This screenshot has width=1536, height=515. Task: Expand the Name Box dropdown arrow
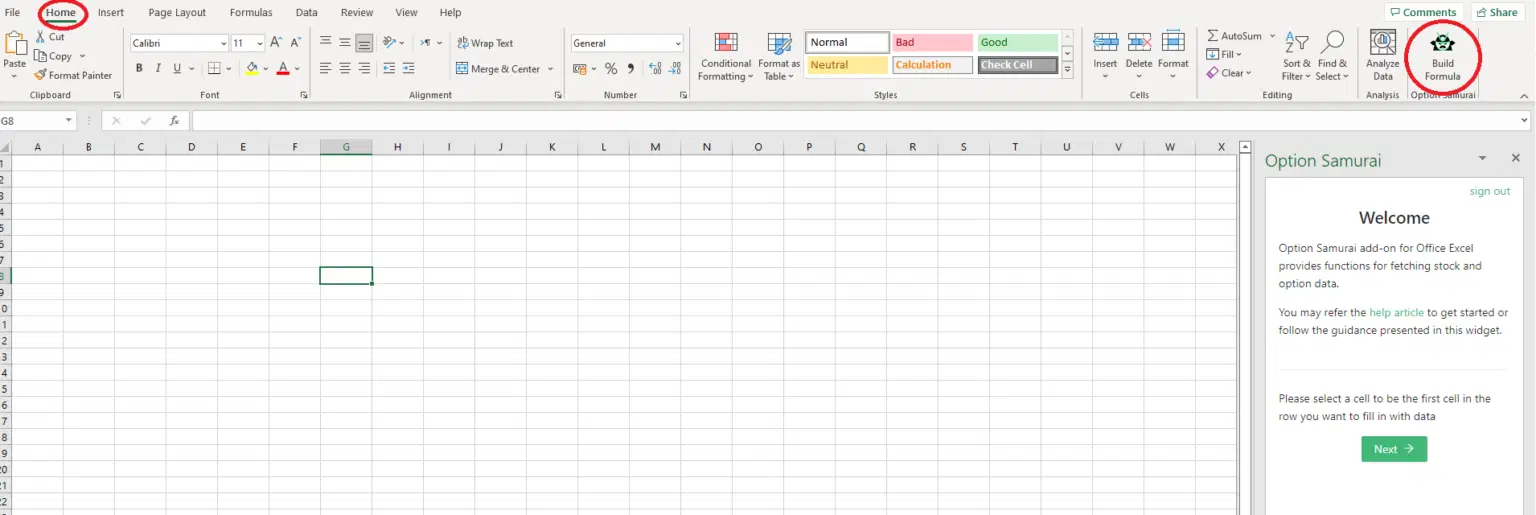point(69,120)
